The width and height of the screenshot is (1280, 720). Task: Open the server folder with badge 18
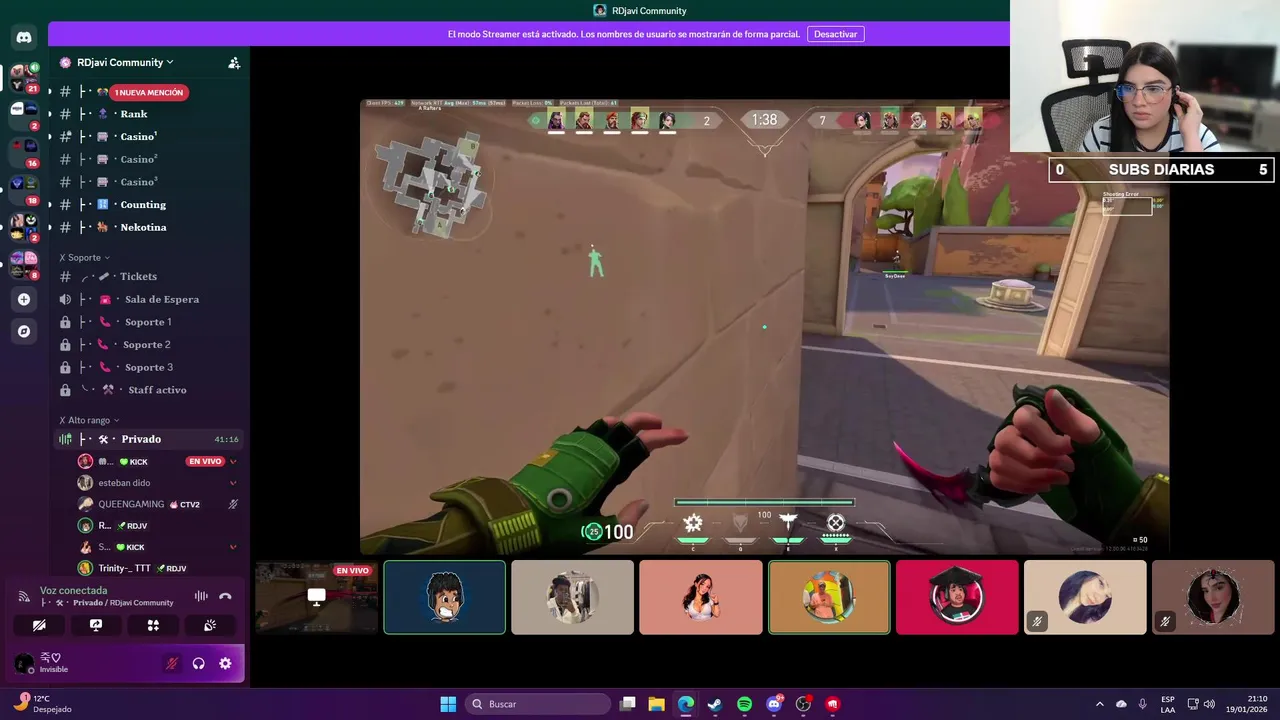tap(24, 189)
